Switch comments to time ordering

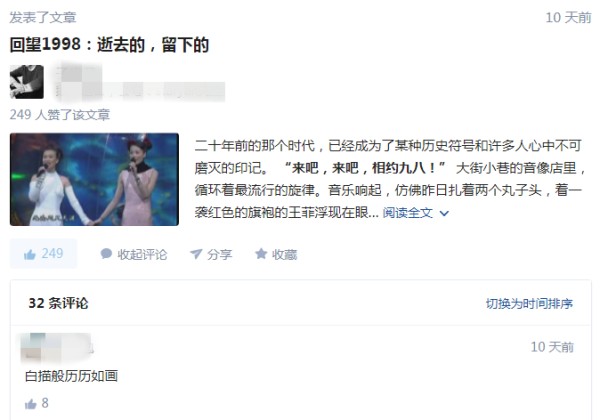(x=529, y=304)
